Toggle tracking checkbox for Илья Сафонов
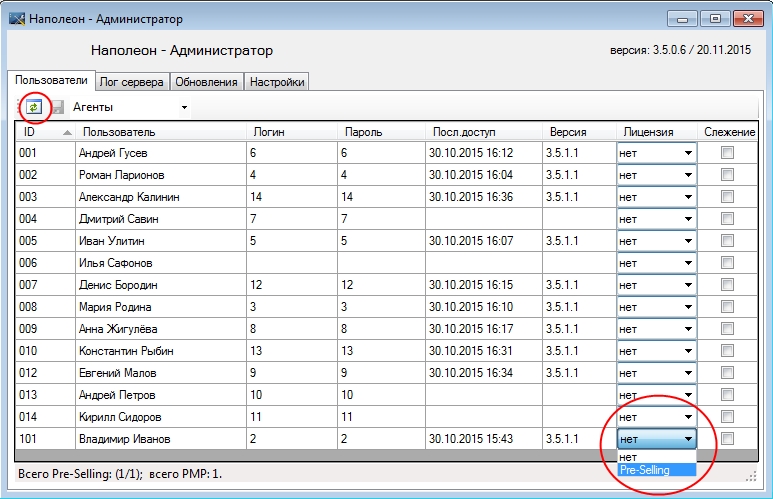Image resolution: width=773 pixels, height=499 pixels. tap(727, 263)
